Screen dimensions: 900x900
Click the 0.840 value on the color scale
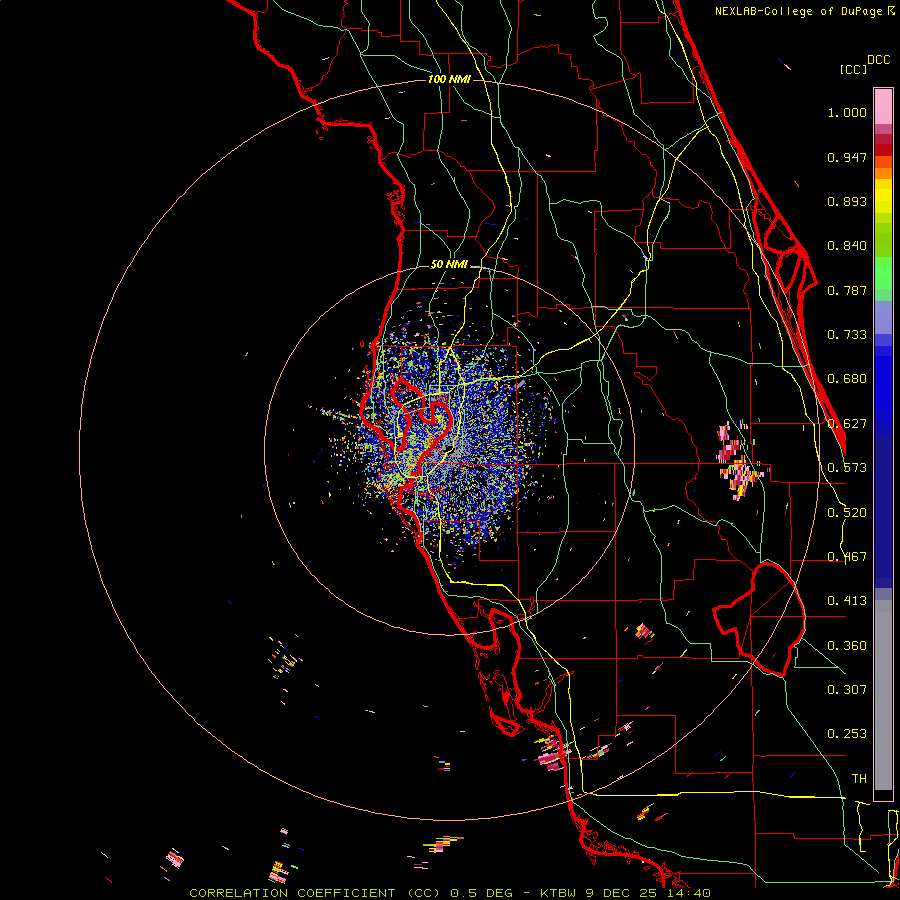847,246
